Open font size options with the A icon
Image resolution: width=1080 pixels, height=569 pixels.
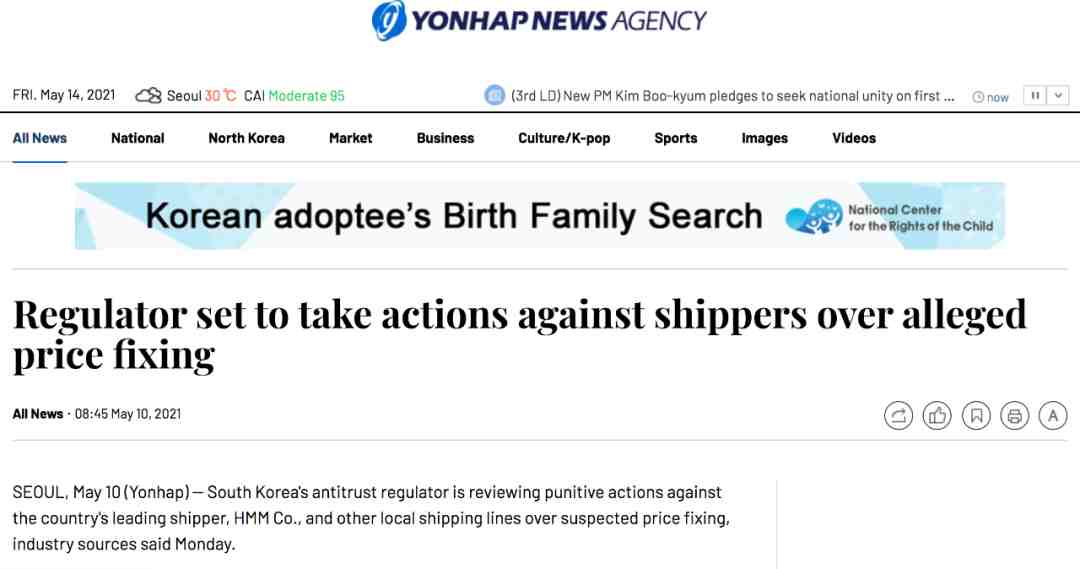click(x=1053, y=415)
